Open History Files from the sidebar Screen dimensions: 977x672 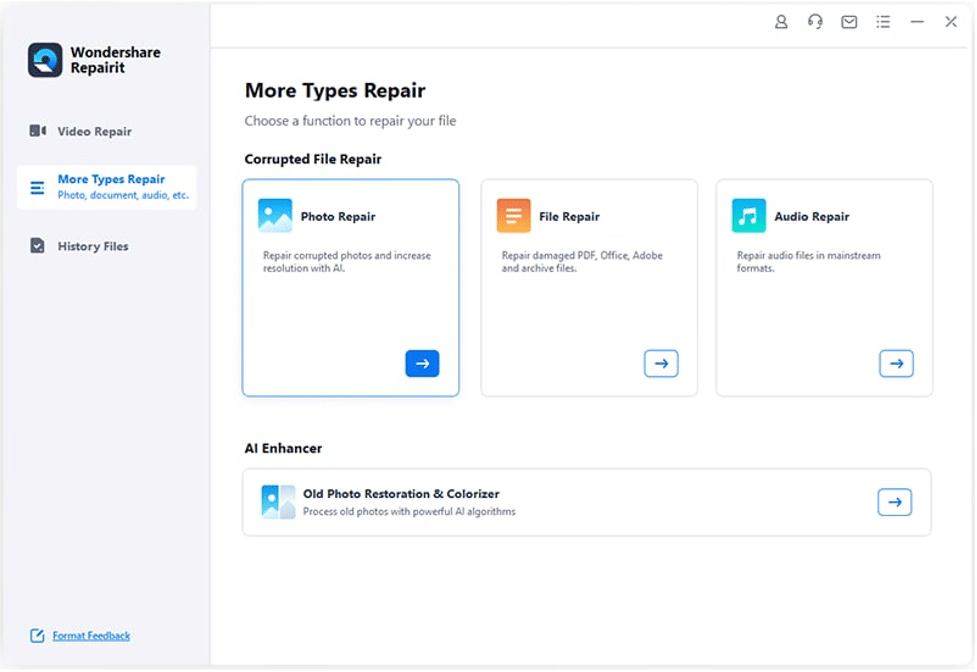click(x=92, y=246)
